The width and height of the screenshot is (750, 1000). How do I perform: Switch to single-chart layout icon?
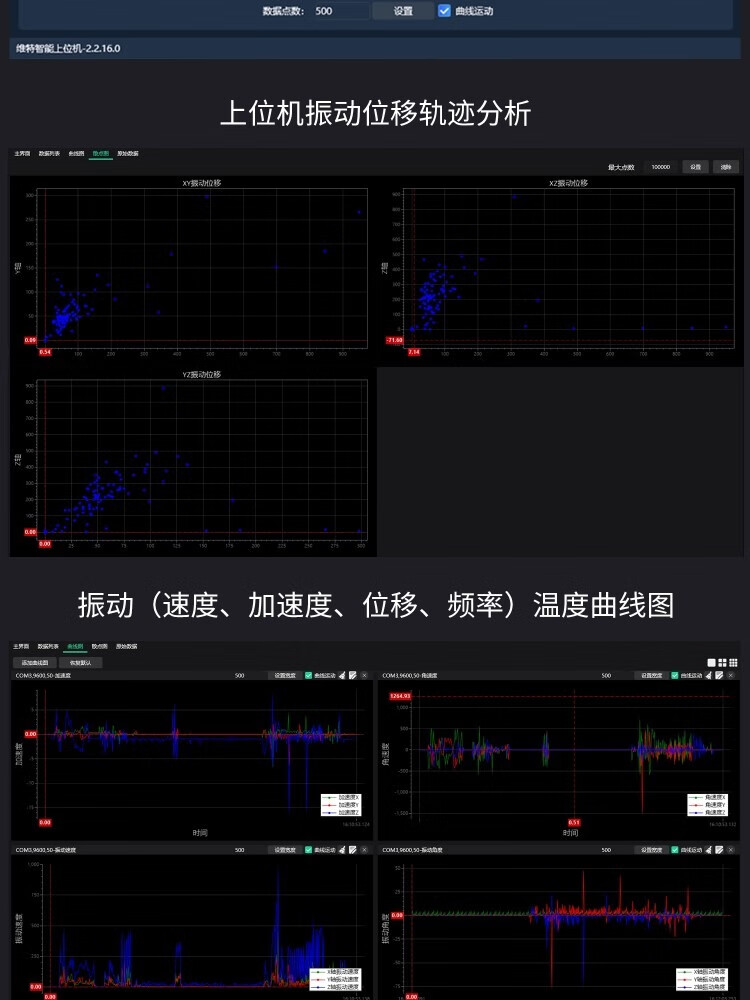click(711, 662)
